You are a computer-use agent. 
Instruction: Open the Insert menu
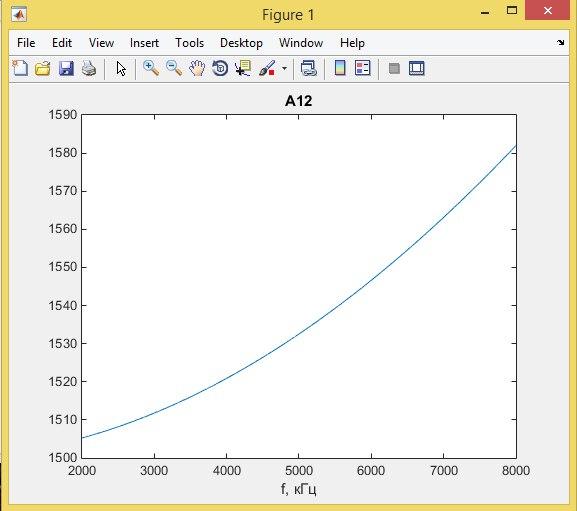pyautogui.click(x=144, y=43)
